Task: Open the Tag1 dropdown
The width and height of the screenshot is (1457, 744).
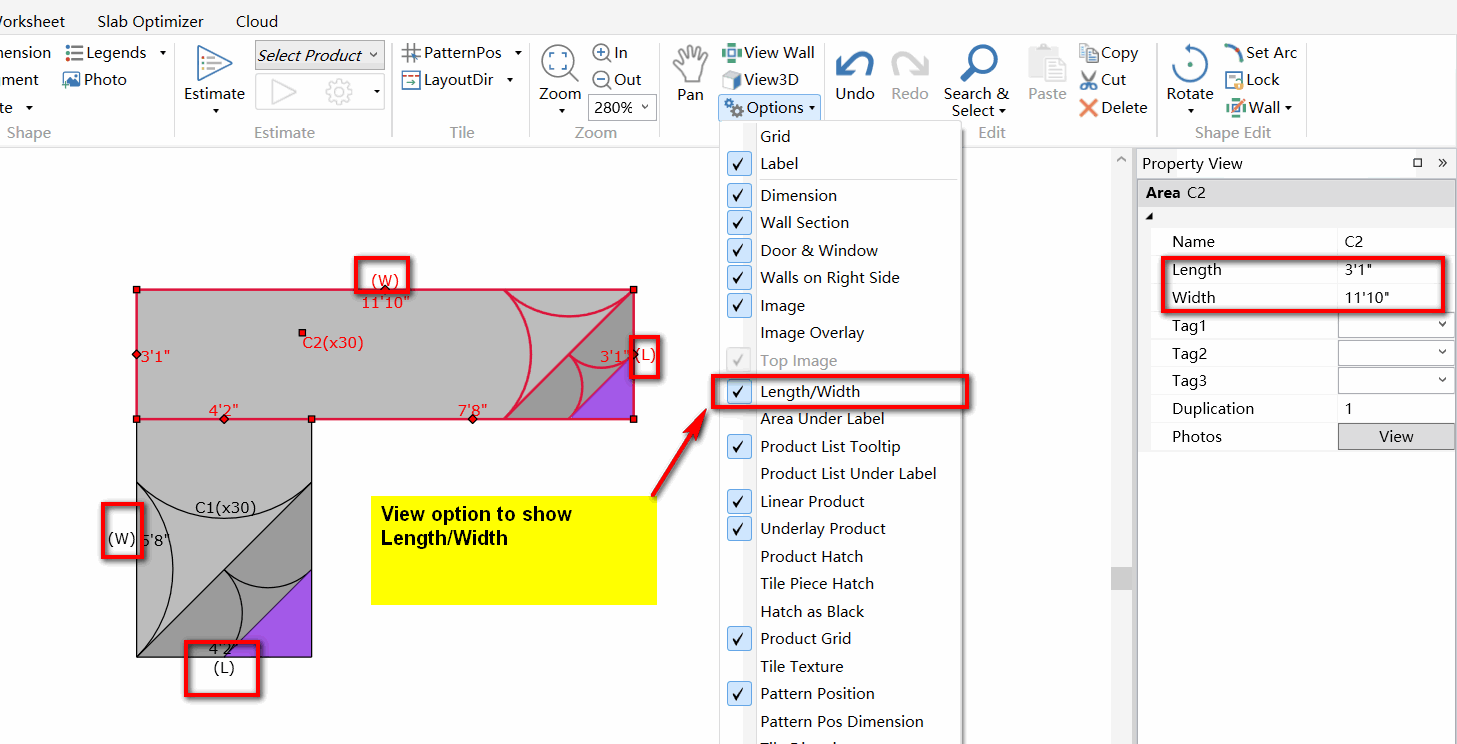Action: point(1442,325)
